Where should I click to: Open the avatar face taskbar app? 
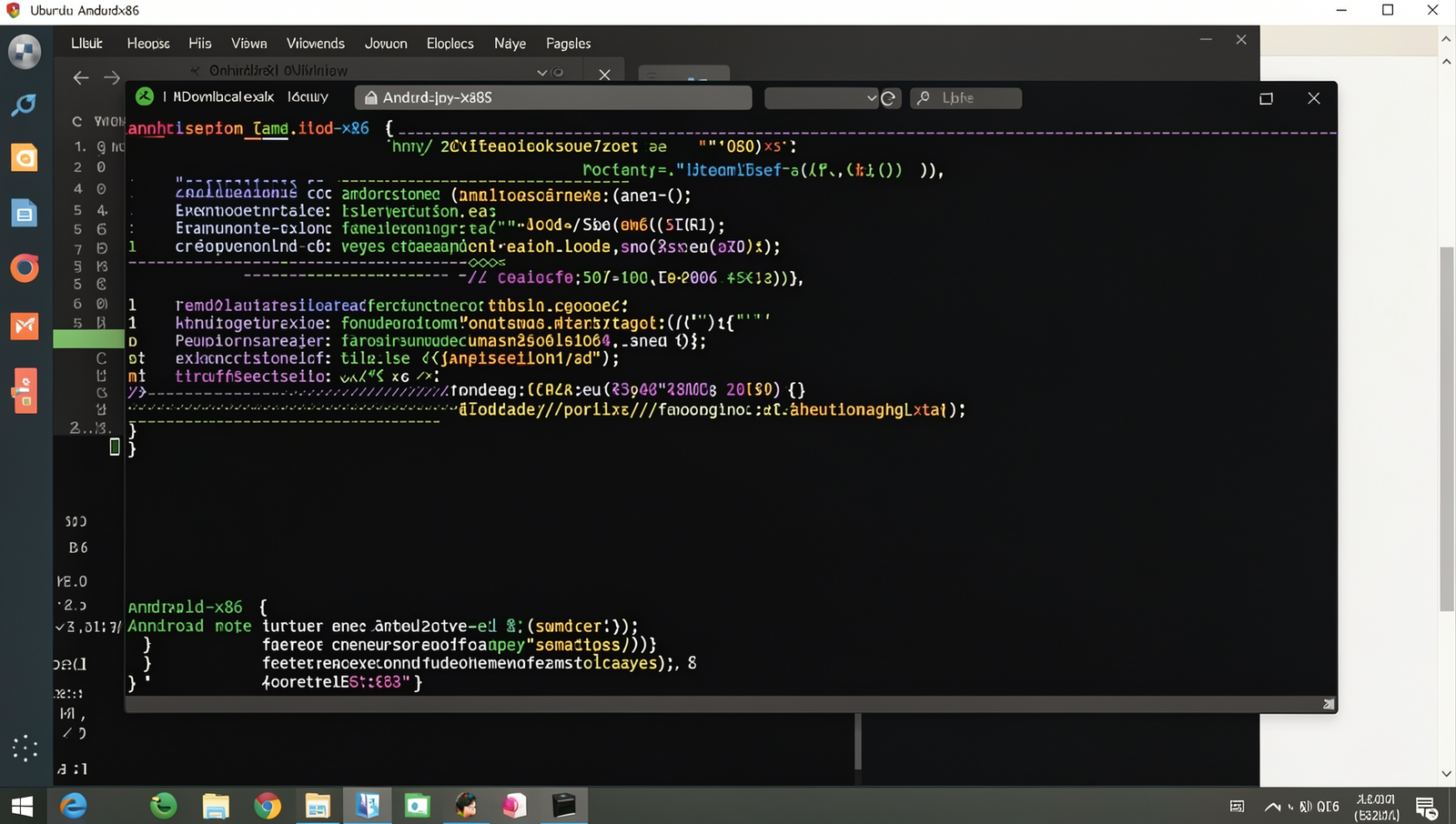point(467,806)
